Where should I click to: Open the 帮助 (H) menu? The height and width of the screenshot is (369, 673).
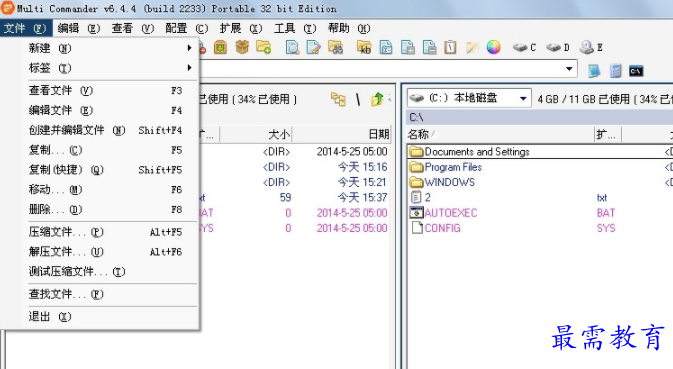point(349,28)
